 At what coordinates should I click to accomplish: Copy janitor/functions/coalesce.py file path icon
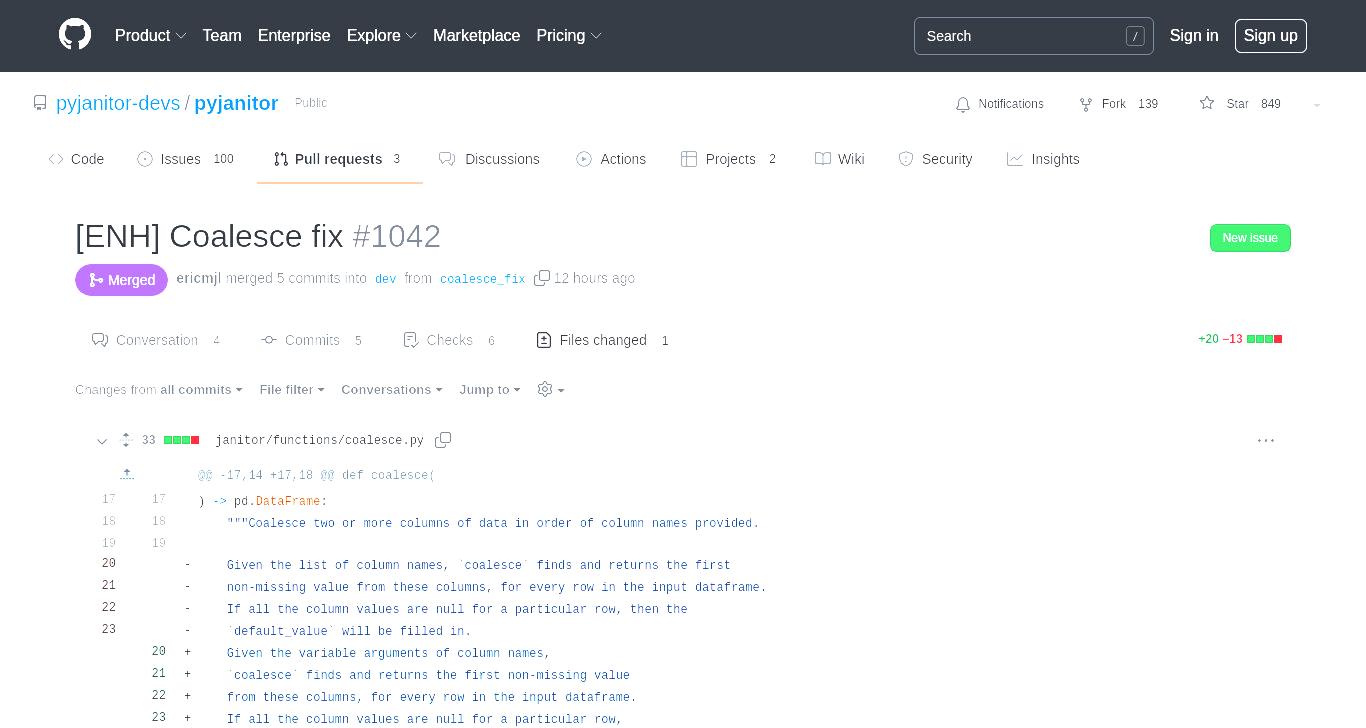(x=443, y=440)
